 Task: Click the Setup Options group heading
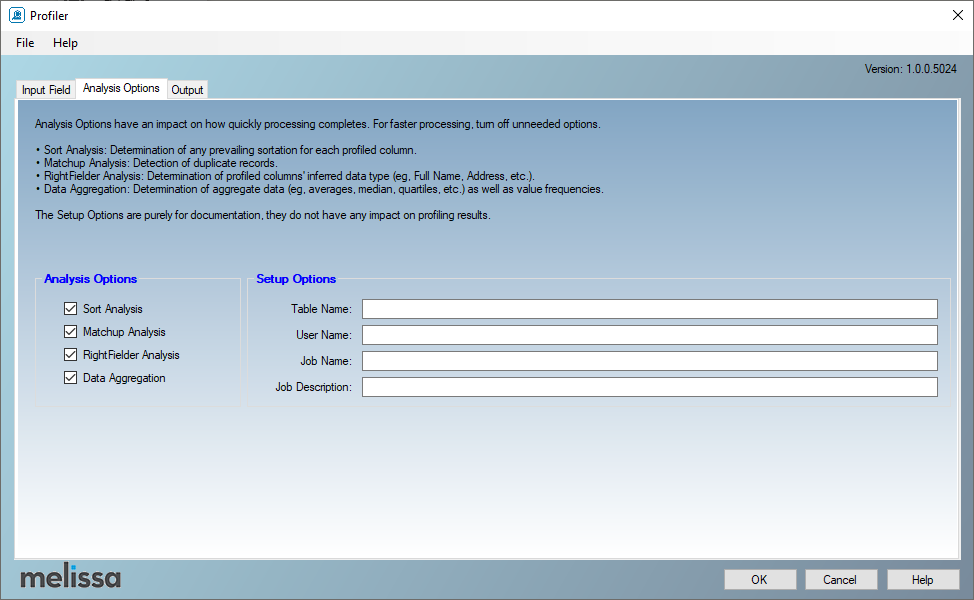[296, 279]
